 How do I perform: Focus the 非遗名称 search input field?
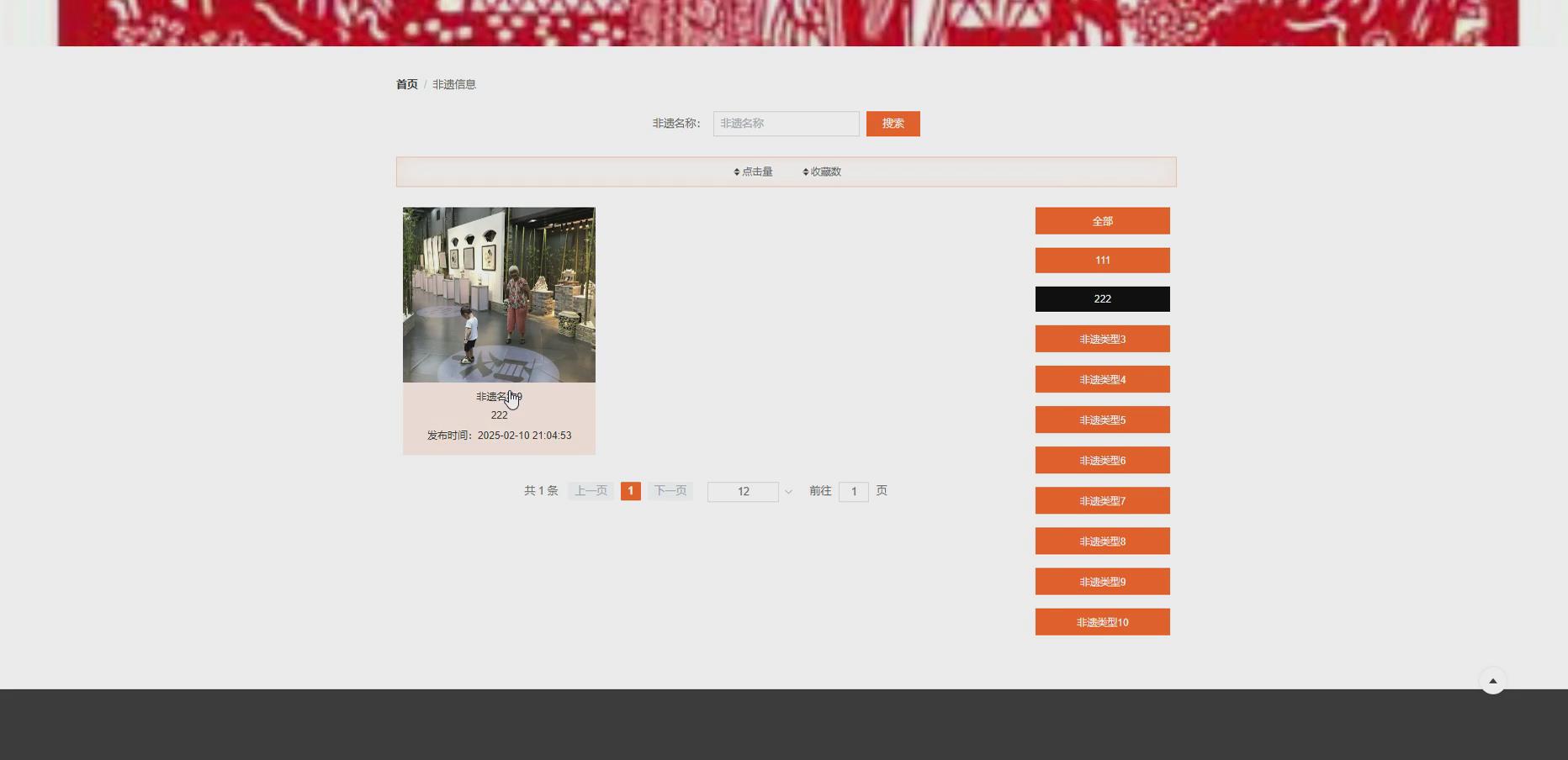pos(787,124)
